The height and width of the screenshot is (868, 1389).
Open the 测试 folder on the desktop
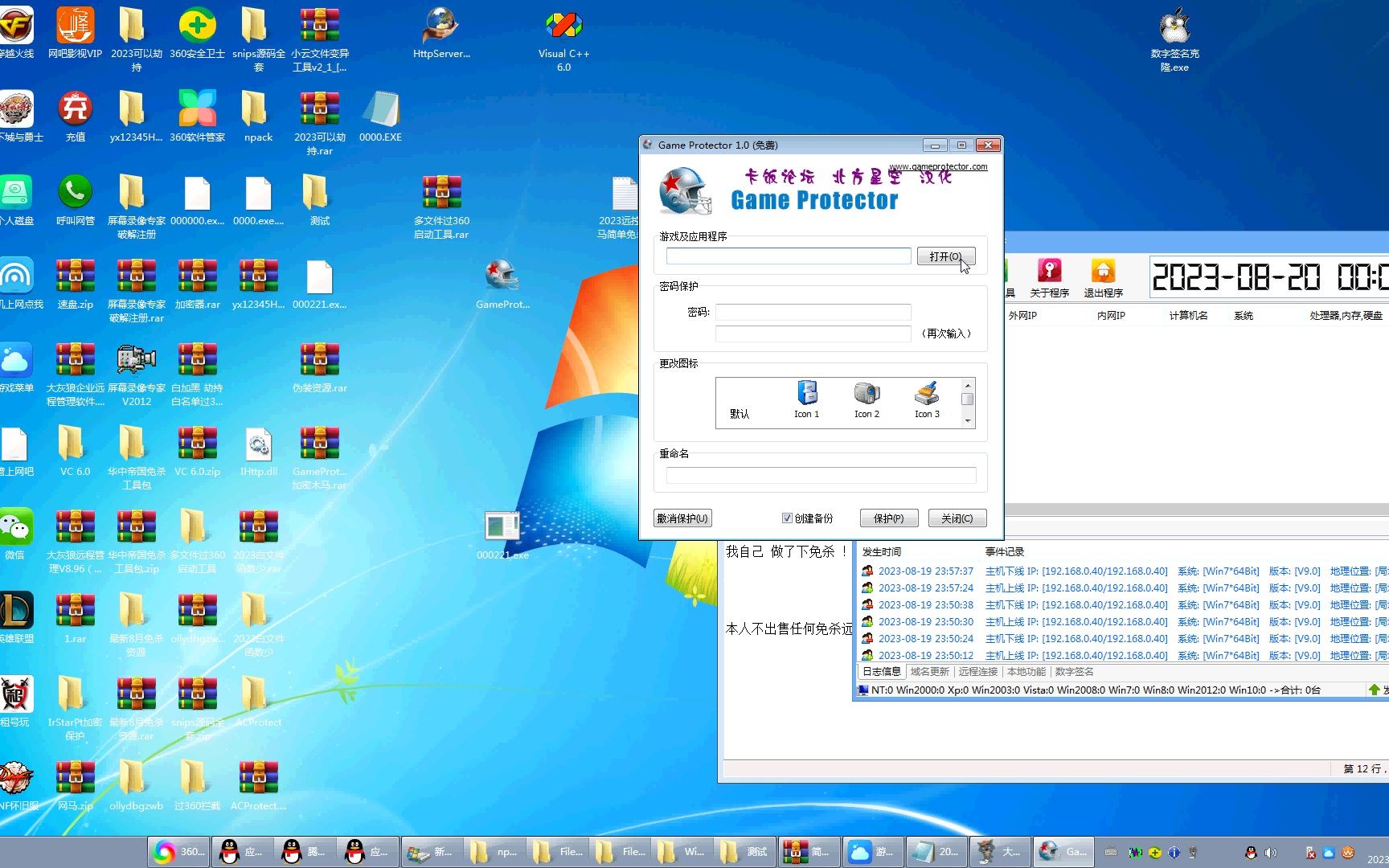[x=319, y=200]
